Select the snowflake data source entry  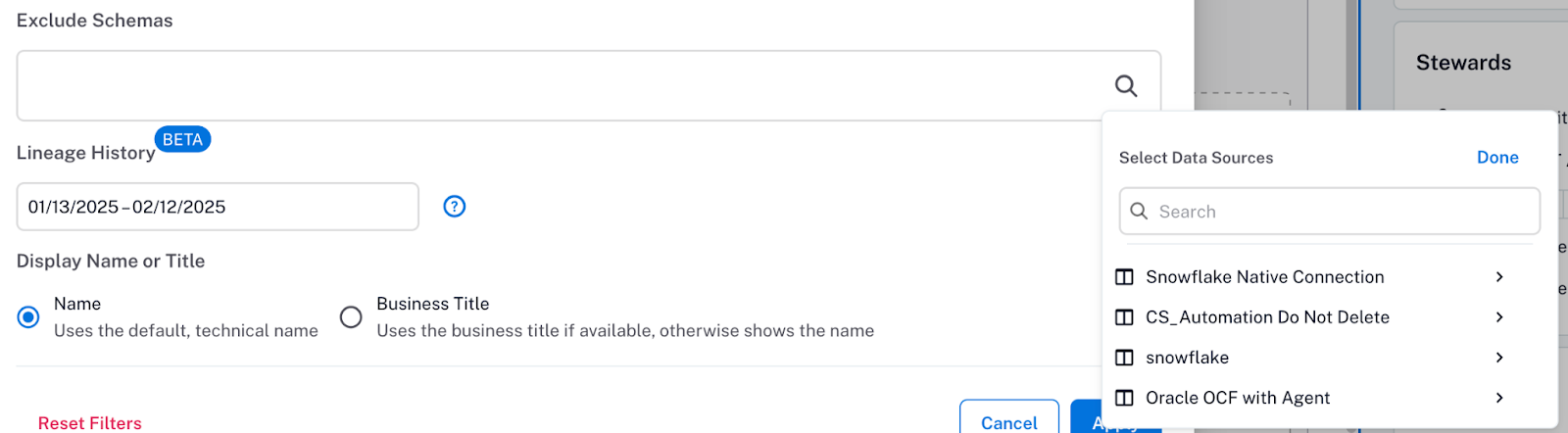pyautogui.click(x=1313, y=358)
